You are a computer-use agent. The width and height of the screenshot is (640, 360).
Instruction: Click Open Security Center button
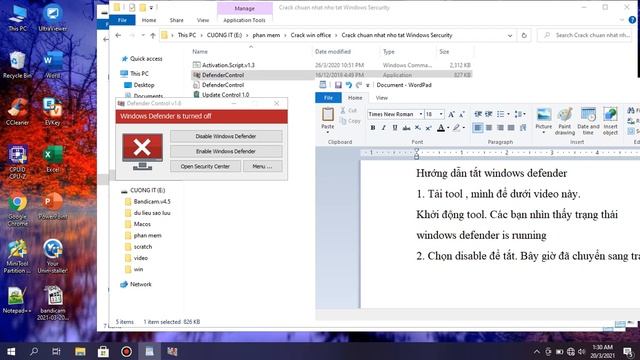205,167
